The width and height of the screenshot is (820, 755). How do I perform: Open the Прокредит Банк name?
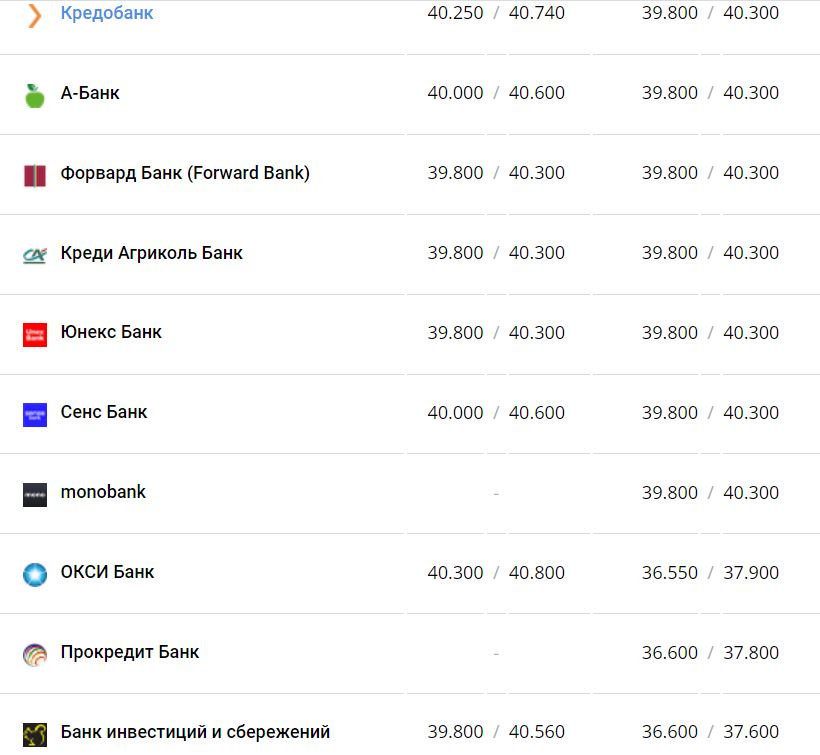(130, 652)
